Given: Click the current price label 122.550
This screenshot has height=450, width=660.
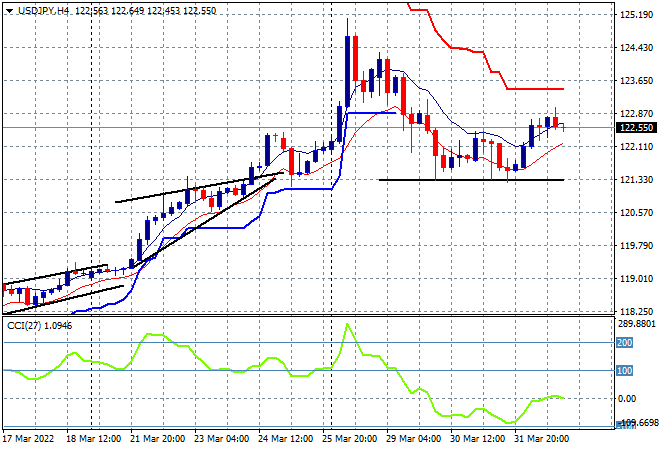Looking at the screenshot, I should click(636, 128).
